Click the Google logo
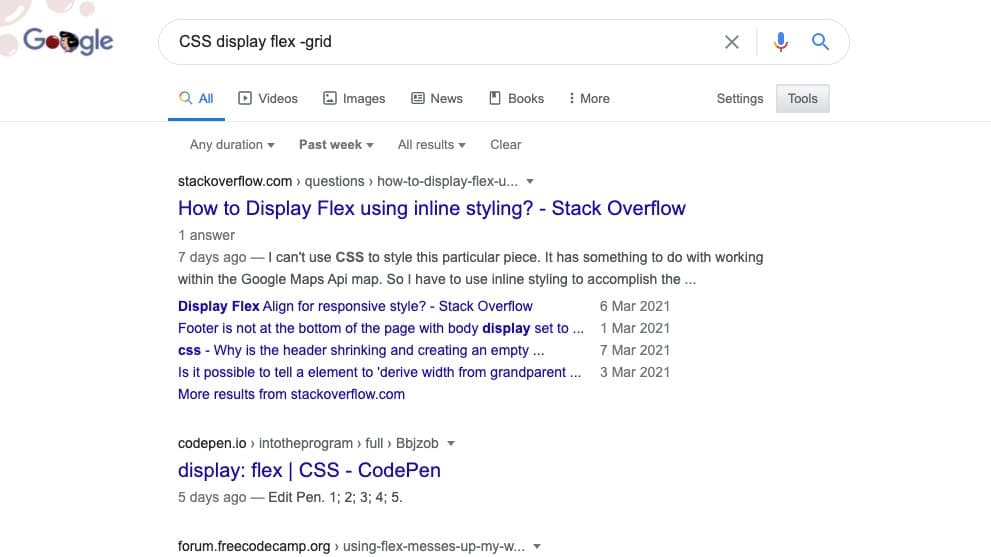This screenshot has height=557, width=991. [68, 41]
